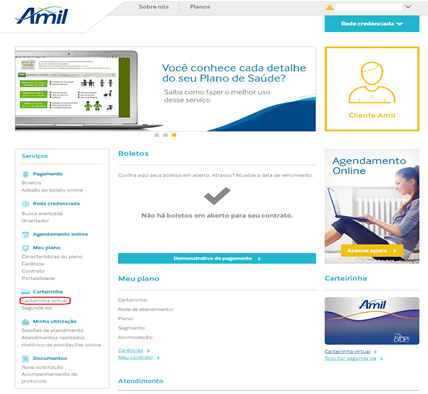
Task: Open Carteirinha virtual in sidebar
Action: click(45, 301)
